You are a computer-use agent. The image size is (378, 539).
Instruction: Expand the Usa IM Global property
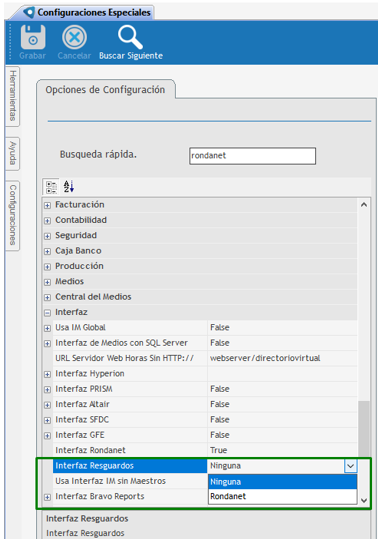pos(47,328)
